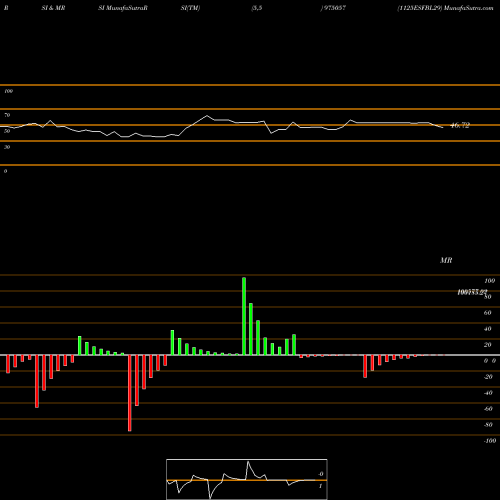Click the 100175.22 value on the histogram

pyautogui.click(x=472, y=292)
